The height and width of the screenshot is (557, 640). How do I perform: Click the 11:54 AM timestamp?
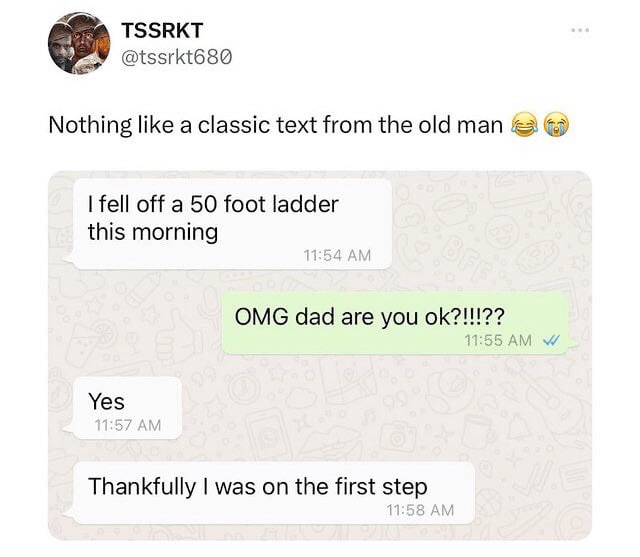tap(337, 255)
